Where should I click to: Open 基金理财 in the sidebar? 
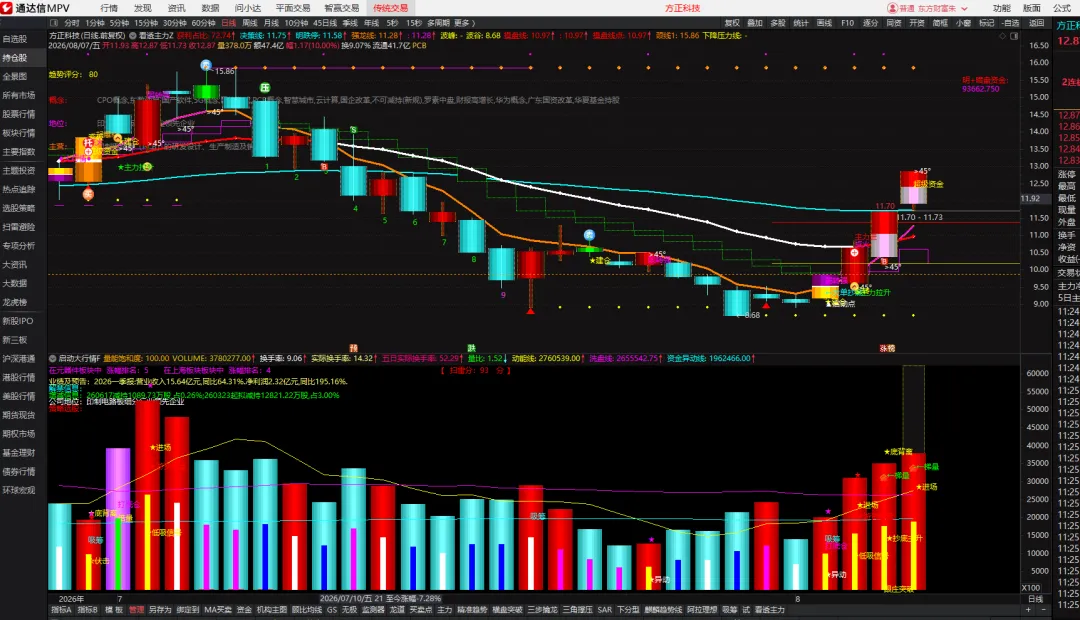(x=19, y=453)
